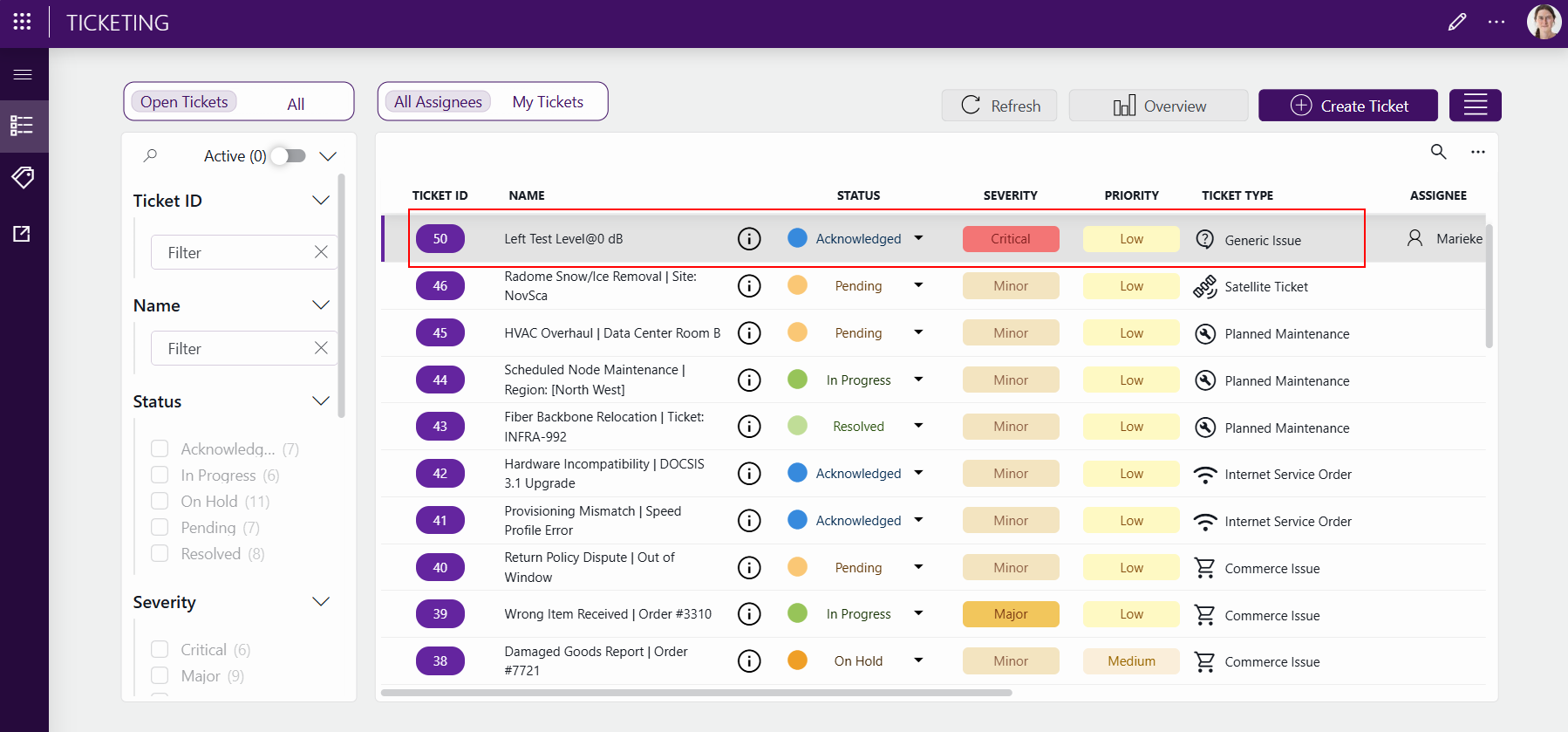Open the app launcher grid icon
1568x732 pixels.
(23, 22)
